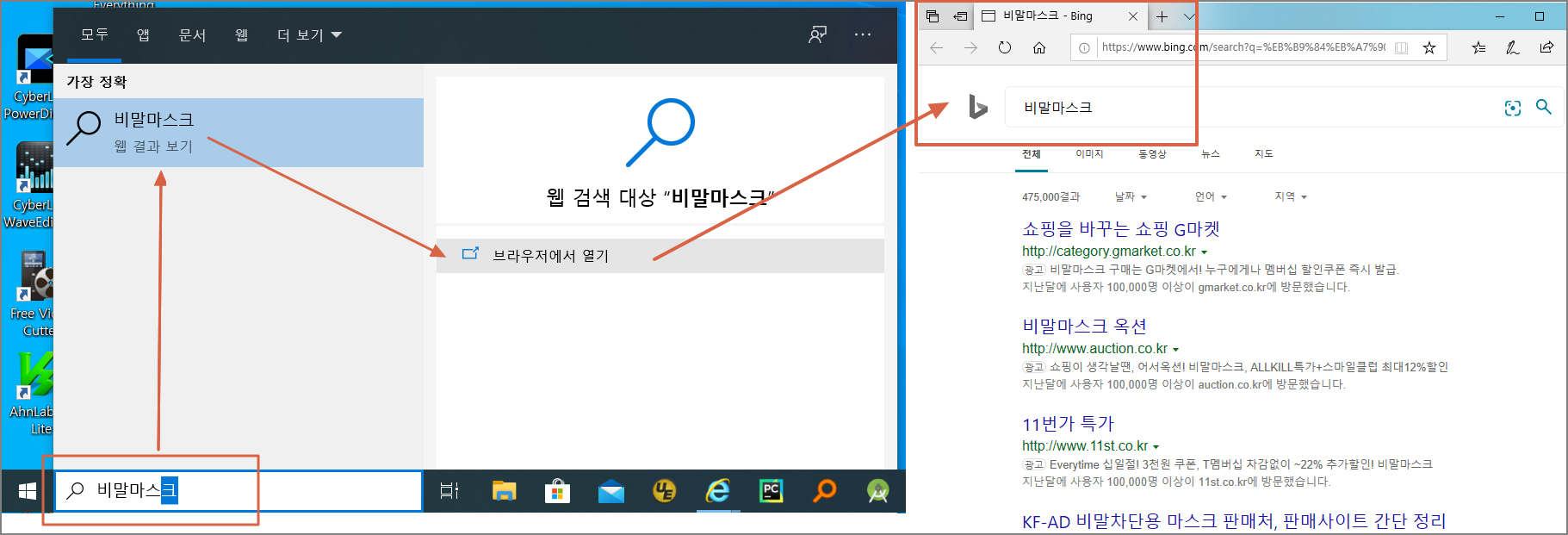
Task: Click the Windows Start button
Action: tap(28, 491)
